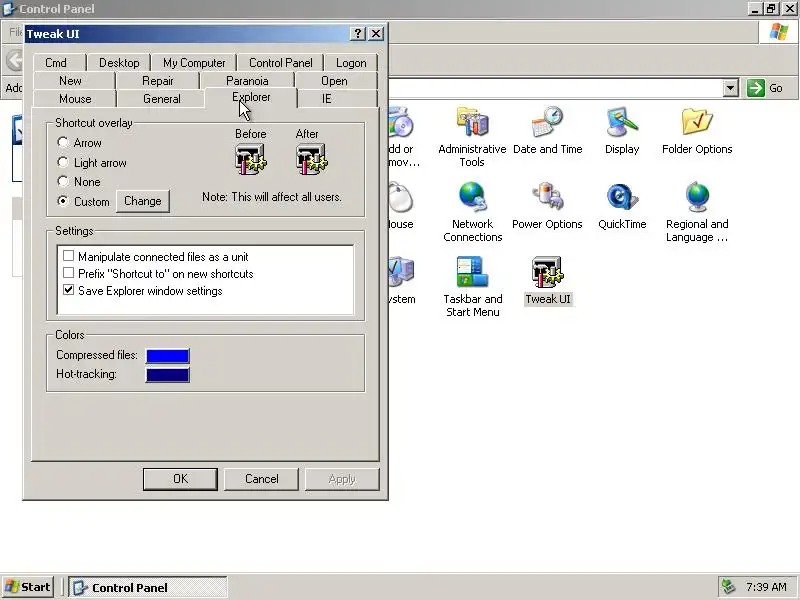Enable Manipulate connected files as a unit

coord(68,256)
